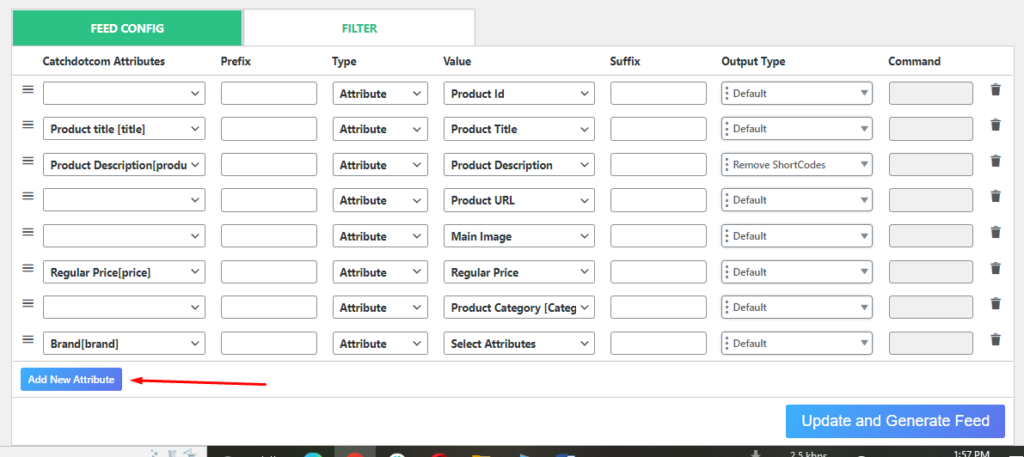Switch to the FILTER tab
This screenshot has height=457, width=1024.
tap(359, 28)
